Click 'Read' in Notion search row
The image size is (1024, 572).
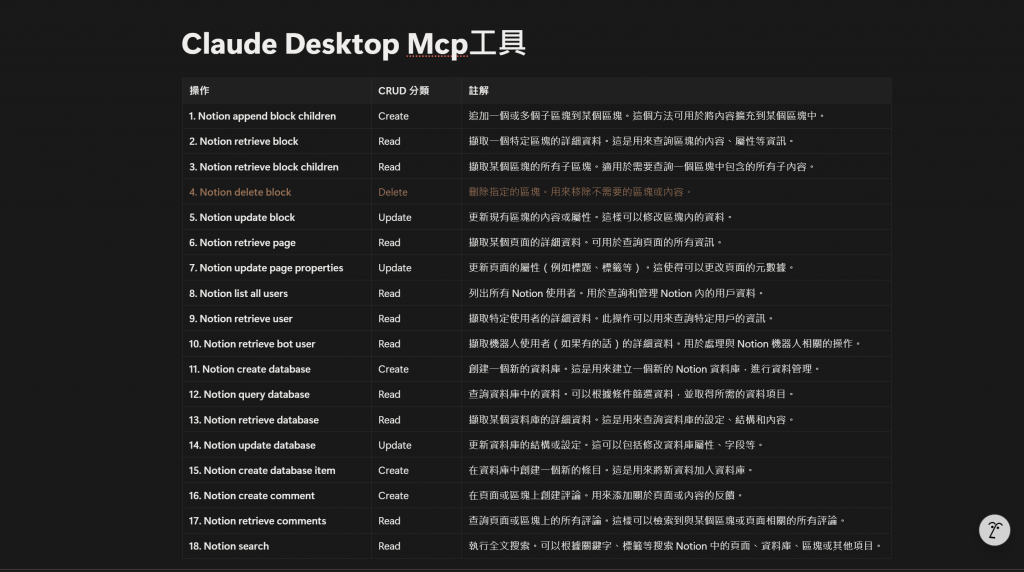(x=389, y=546)
